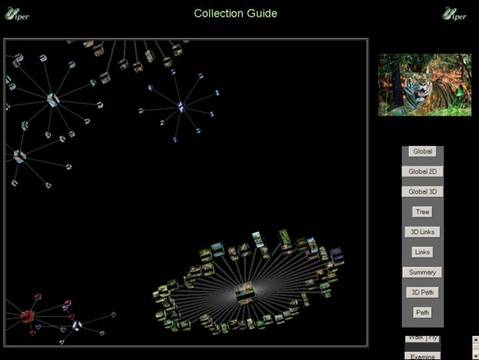Image resolution: width=479 pixels, height=360 pixels.
Task: Activate the 3D Path view
Action: click(422, 292)
